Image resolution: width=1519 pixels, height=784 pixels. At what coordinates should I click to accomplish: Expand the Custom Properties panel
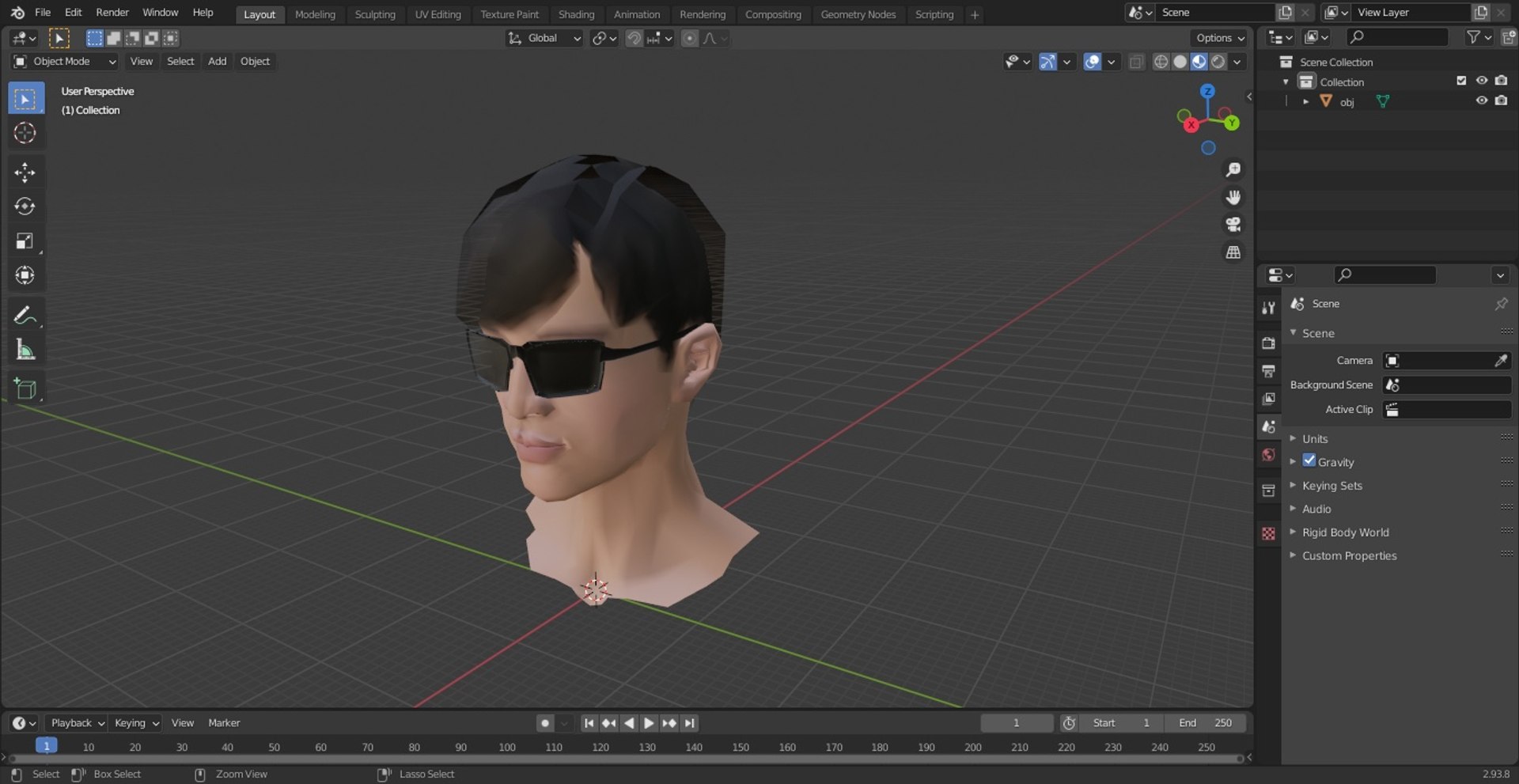tap(1349, 556)
